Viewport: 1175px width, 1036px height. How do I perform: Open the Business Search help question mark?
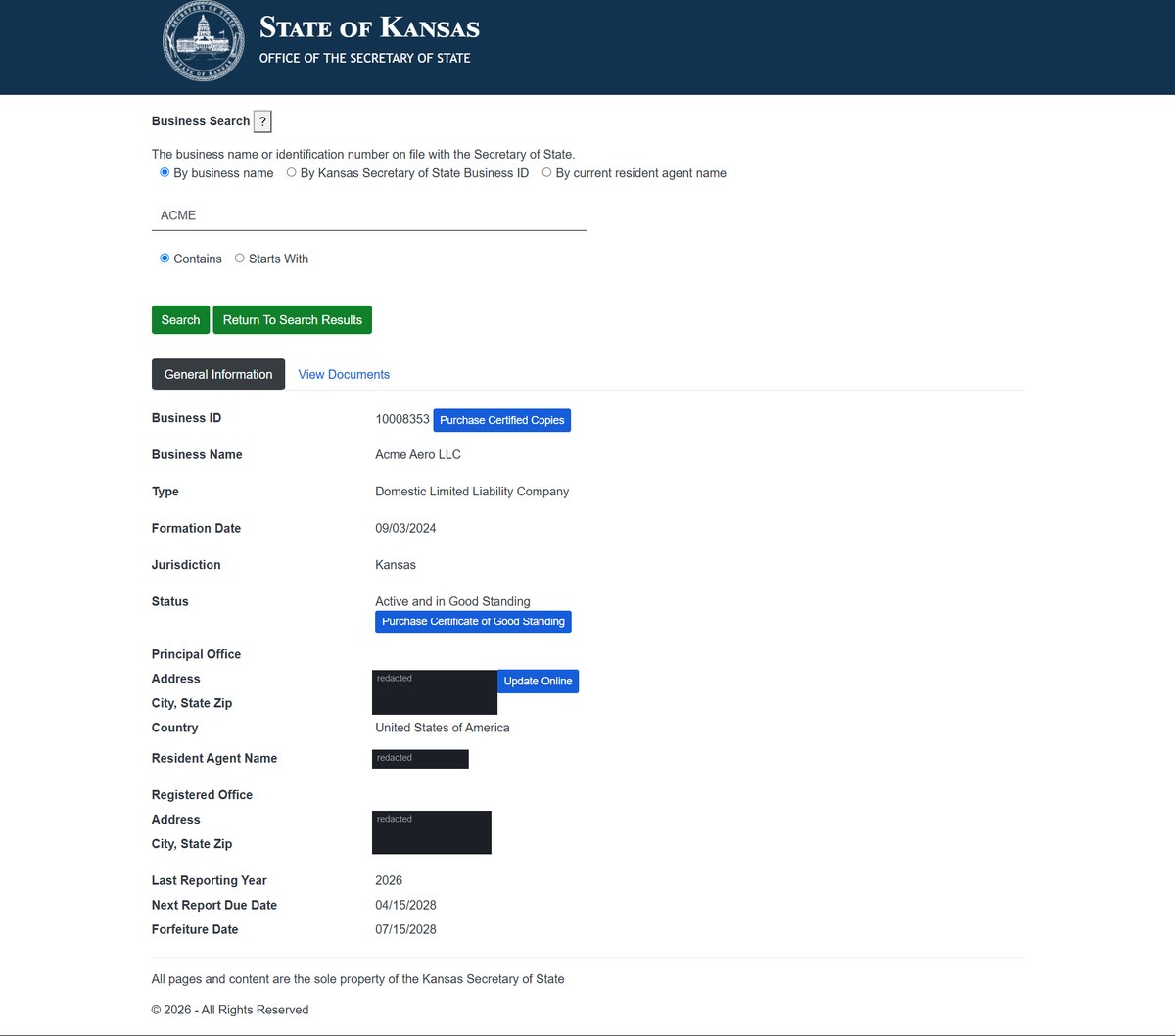[x=262, y=121]
